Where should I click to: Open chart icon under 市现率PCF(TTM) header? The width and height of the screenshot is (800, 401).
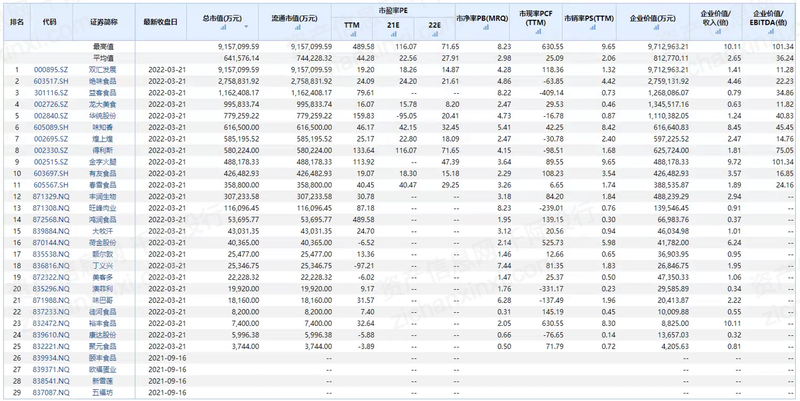click(538, 32)
